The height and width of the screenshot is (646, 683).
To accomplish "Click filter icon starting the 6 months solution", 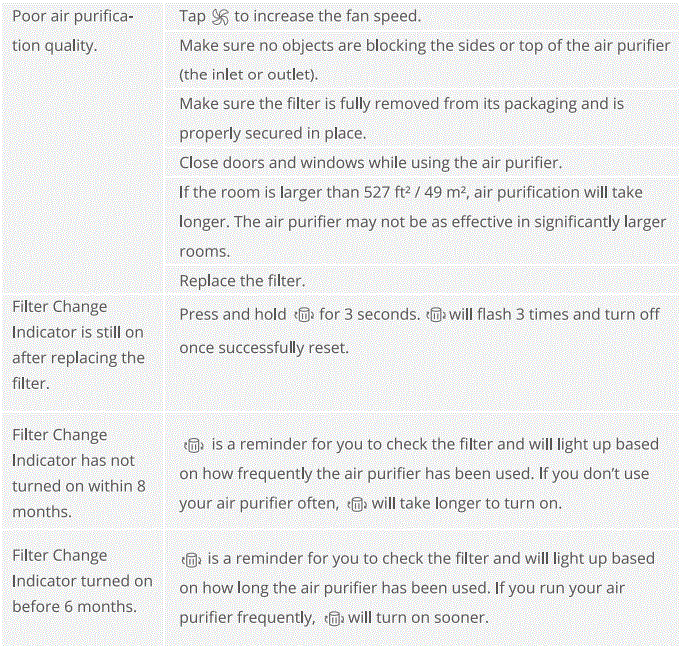I will (193, 559).
